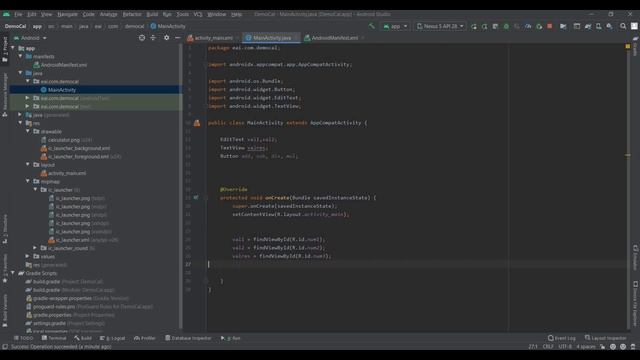Screen dimensions: 640x360
Task: Open the Build Variants side tab
Action: pos(5,310)
